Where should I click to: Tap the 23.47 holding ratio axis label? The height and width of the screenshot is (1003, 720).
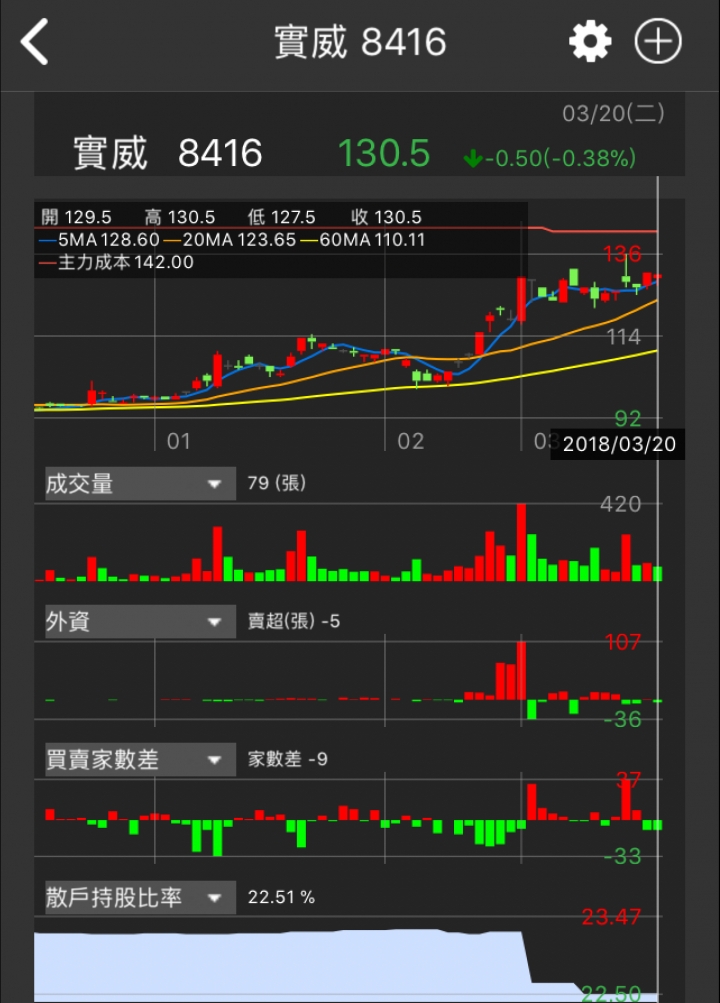tap(611, 917)
